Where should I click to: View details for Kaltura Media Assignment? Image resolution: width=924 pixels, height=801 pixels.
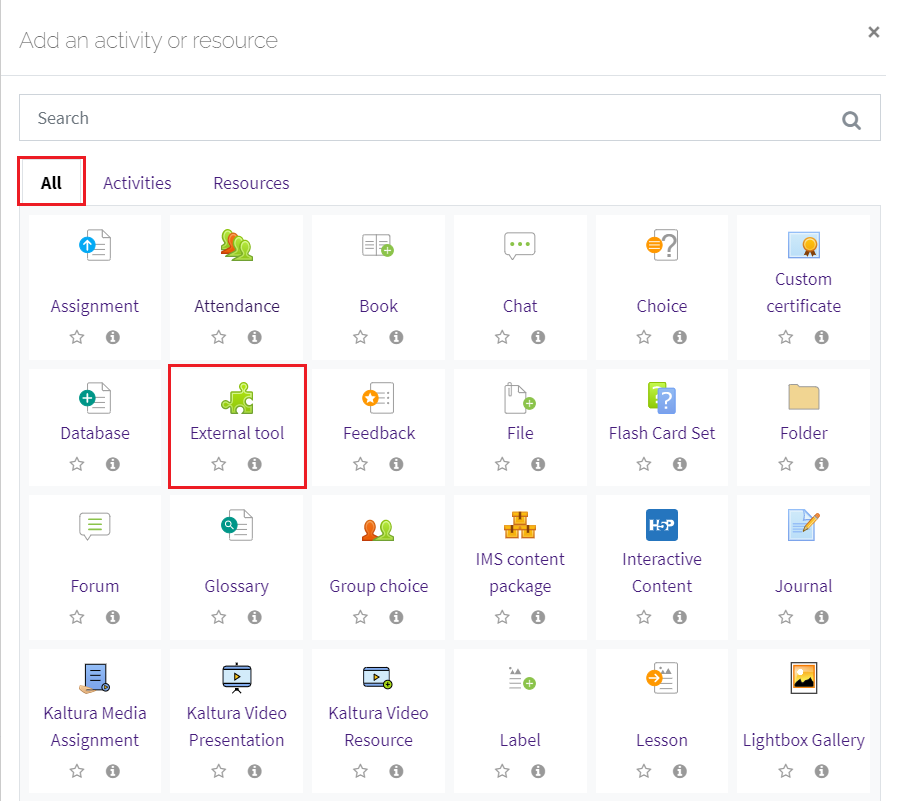113,771
